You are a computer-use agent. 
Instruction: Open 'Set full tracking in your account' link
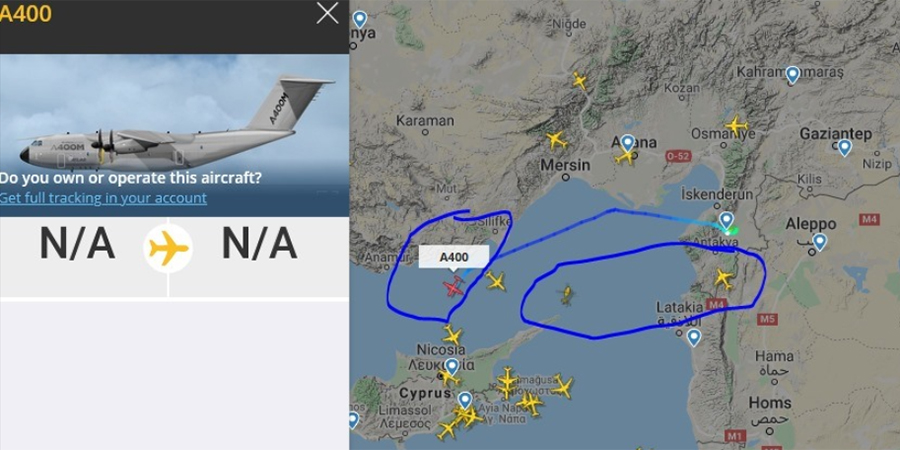pyautogui.click(x=103, y=199)
